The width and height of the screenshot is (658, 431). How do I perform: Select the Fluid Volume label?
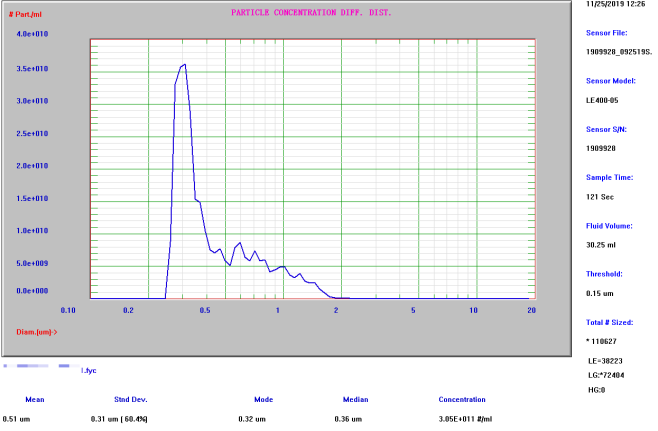point(611,225)
